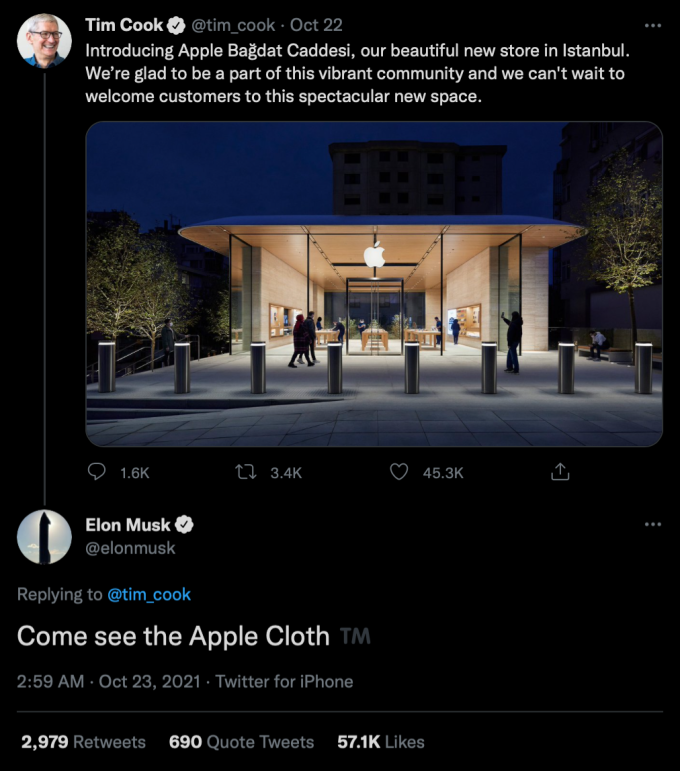The height and width of the screenshot is (771, 680).
Task: Click the @tim_cook link in Replying to
Action: [x=149, y=594]
